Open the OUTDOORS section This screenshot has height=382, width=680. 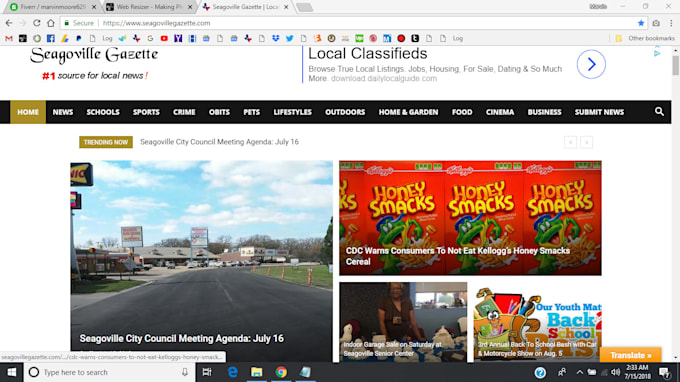click(x=345, y=112)
